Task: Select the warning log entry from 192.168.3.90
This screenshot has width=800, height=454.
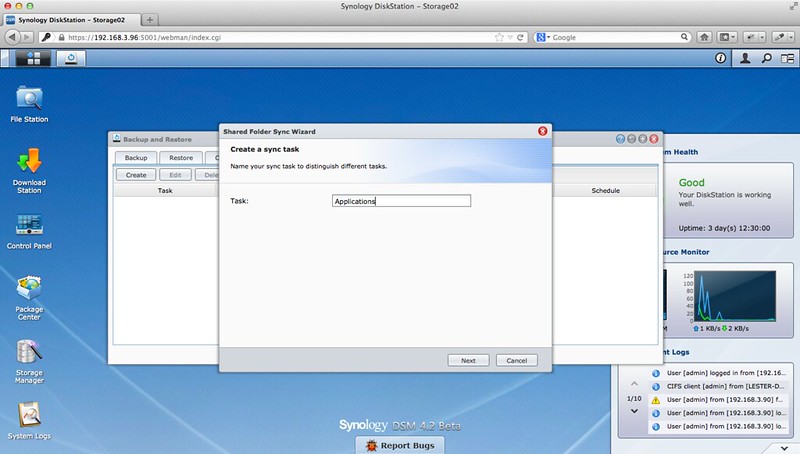Action: 719,399
